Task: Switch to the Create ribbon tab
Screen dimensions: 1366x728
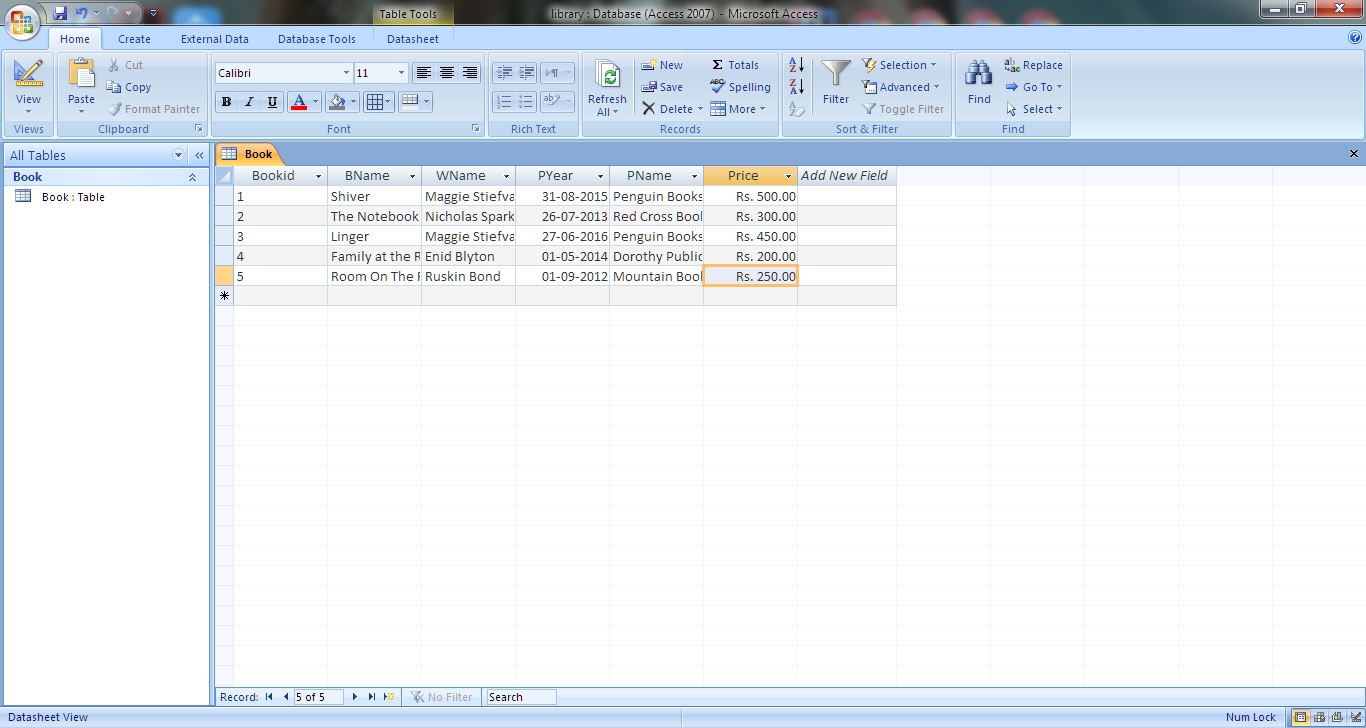Action: (134, 39)
